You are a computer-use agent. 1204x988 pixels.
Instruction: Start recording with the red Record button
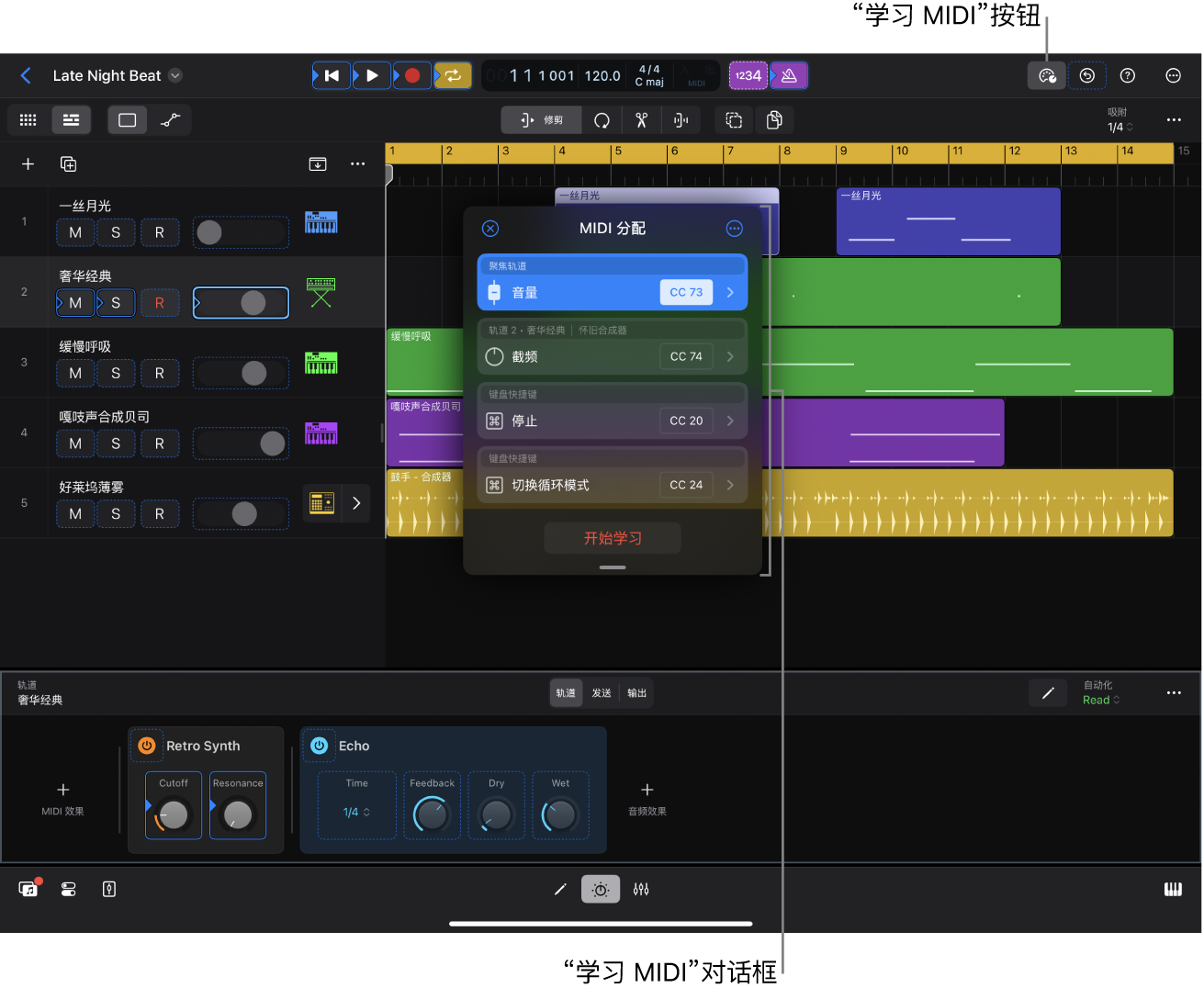click(412, 75)
